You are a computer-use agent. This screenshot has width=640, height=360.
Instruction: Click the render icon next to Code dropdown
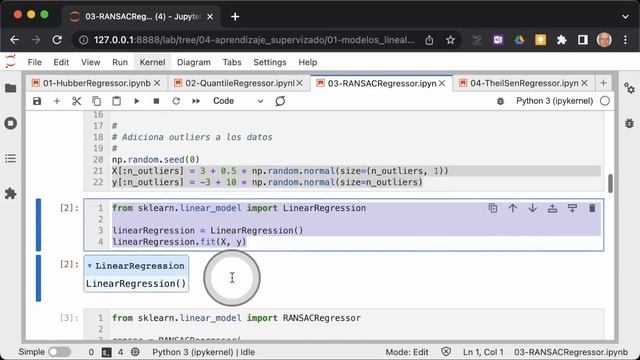(x=280, y=101)
